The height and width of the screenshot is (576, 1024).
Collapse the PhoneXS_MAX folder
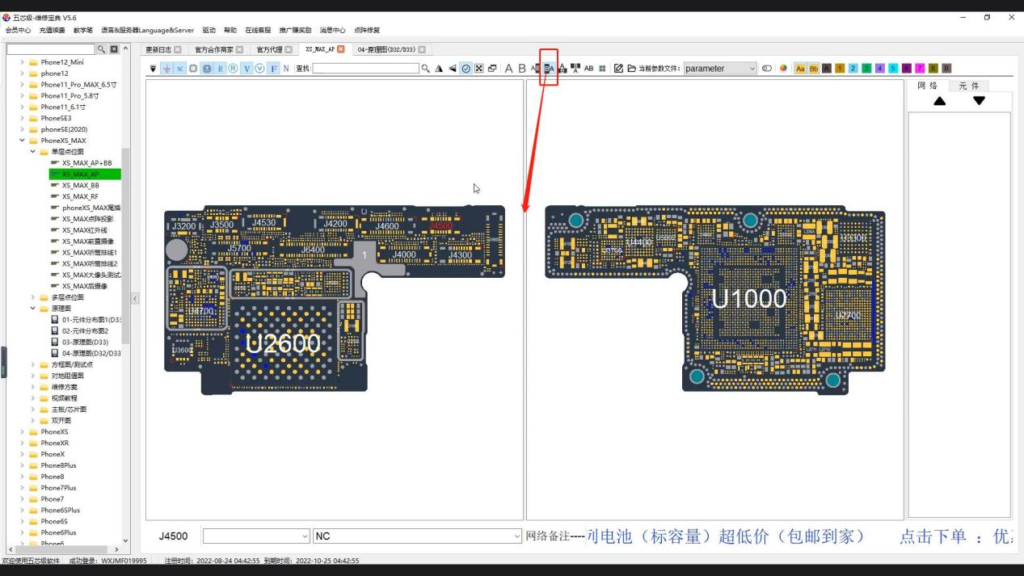22,140
